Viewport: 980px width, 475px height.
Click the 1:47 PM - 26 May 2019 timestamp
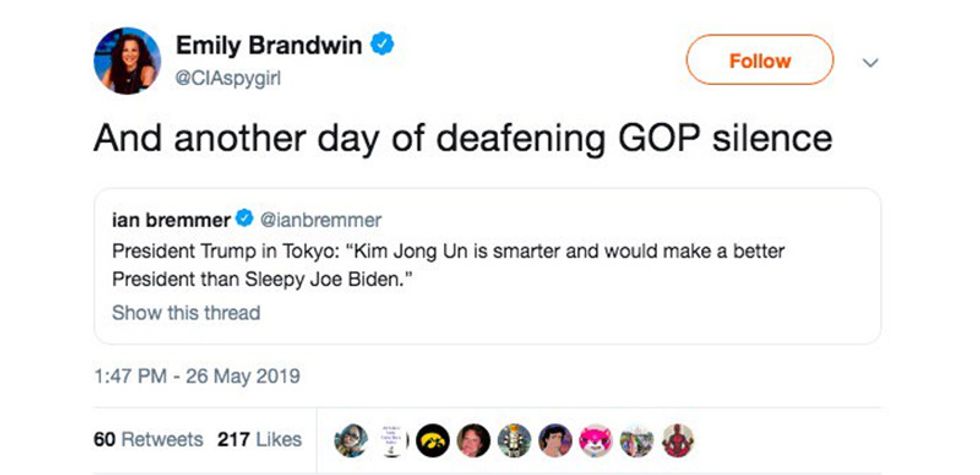[197, 377]
